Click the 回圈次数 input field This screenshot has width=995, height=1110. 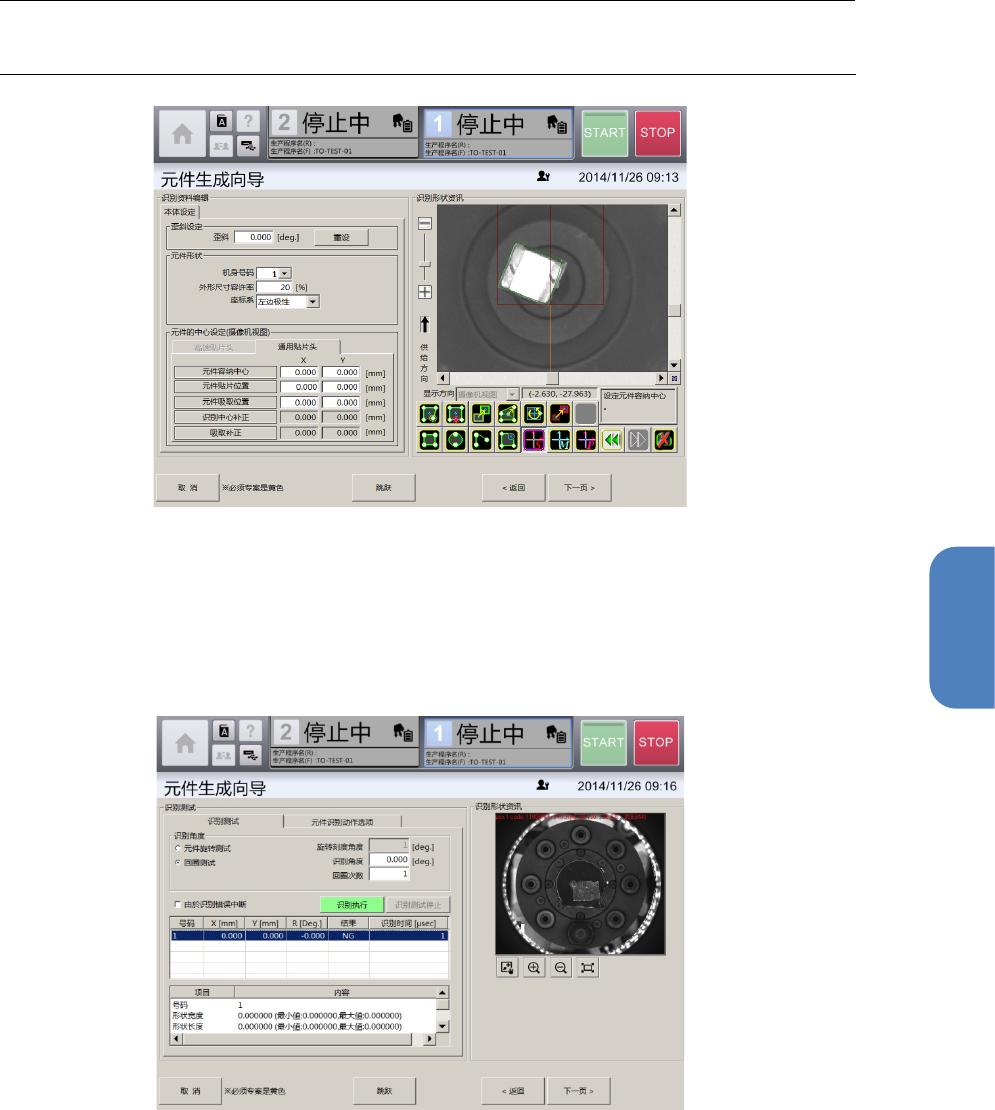[389, 874]
